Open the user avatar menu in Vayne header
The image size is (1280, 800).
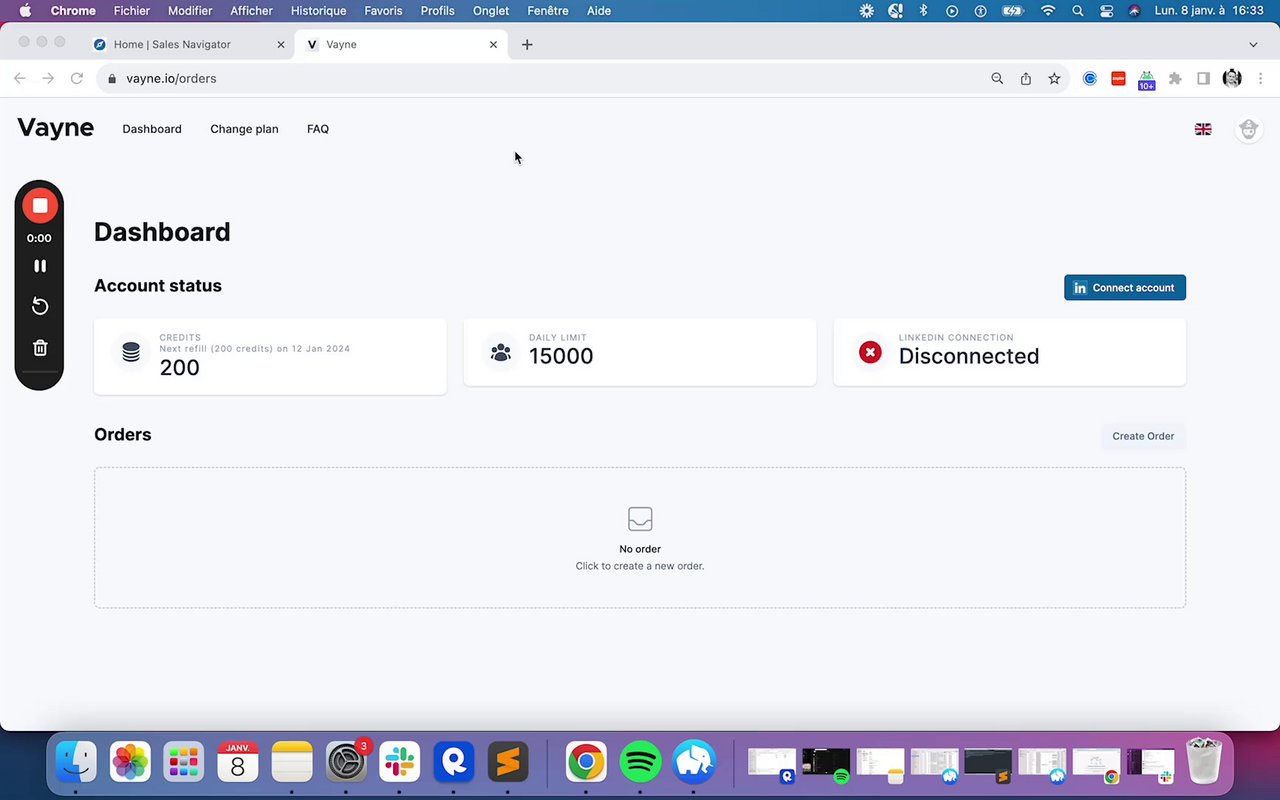pyautogui.click(x=1248, y=129)
